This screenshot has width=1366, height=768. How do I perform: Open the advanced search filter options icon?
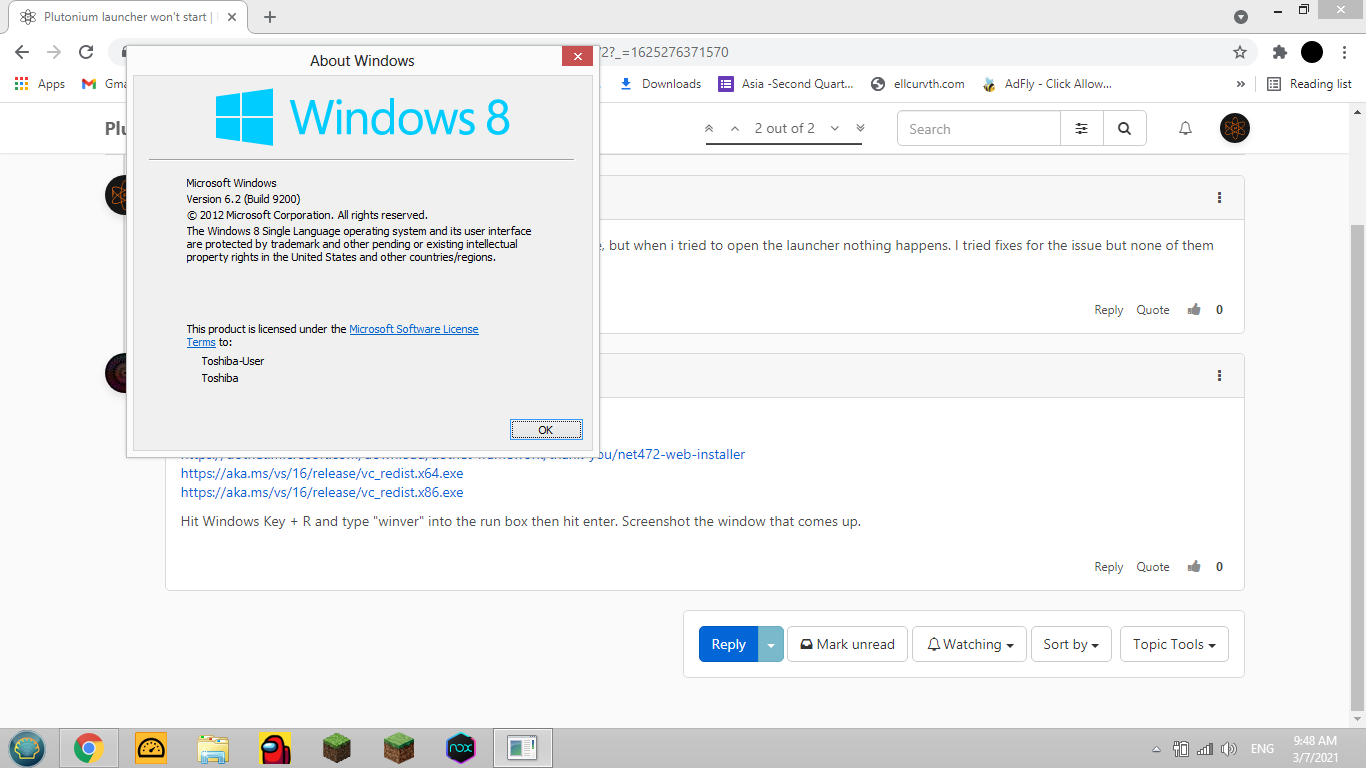point(1081,129)
